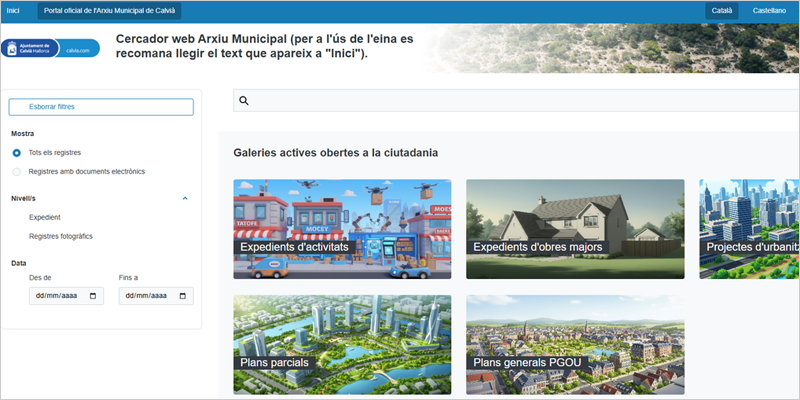This screenshot has width=800, height=400.
Task: Go to Inici in top bar
Action: click(x=13, y=11)
